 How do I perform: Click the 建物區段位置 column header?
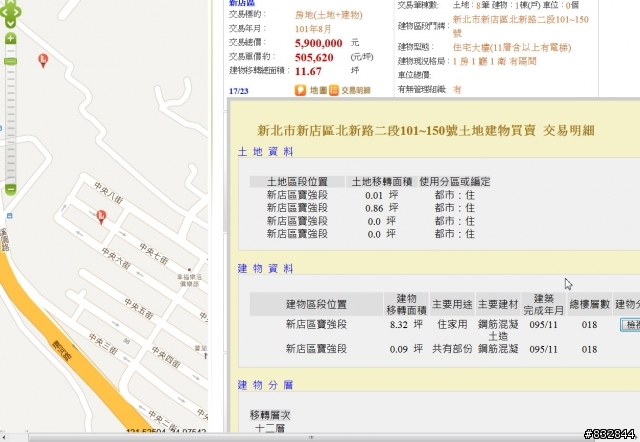(316, 304)
